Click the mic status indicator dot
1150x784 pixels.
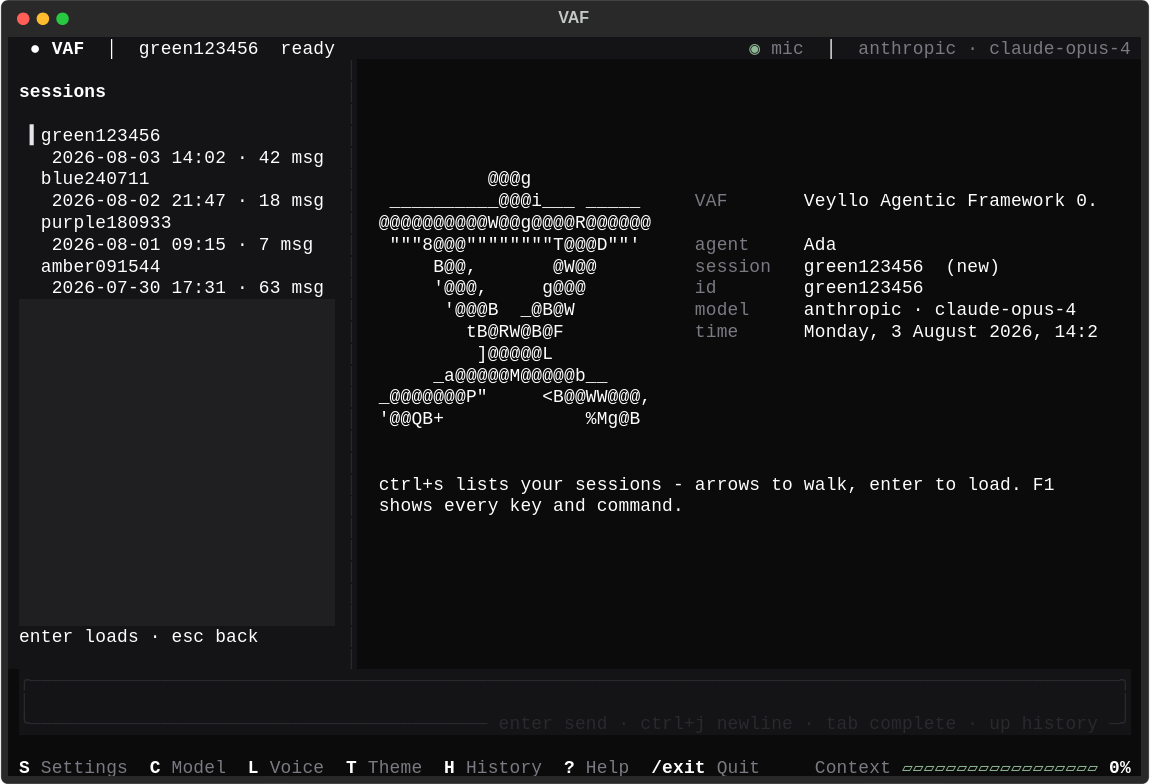[754, 49]
